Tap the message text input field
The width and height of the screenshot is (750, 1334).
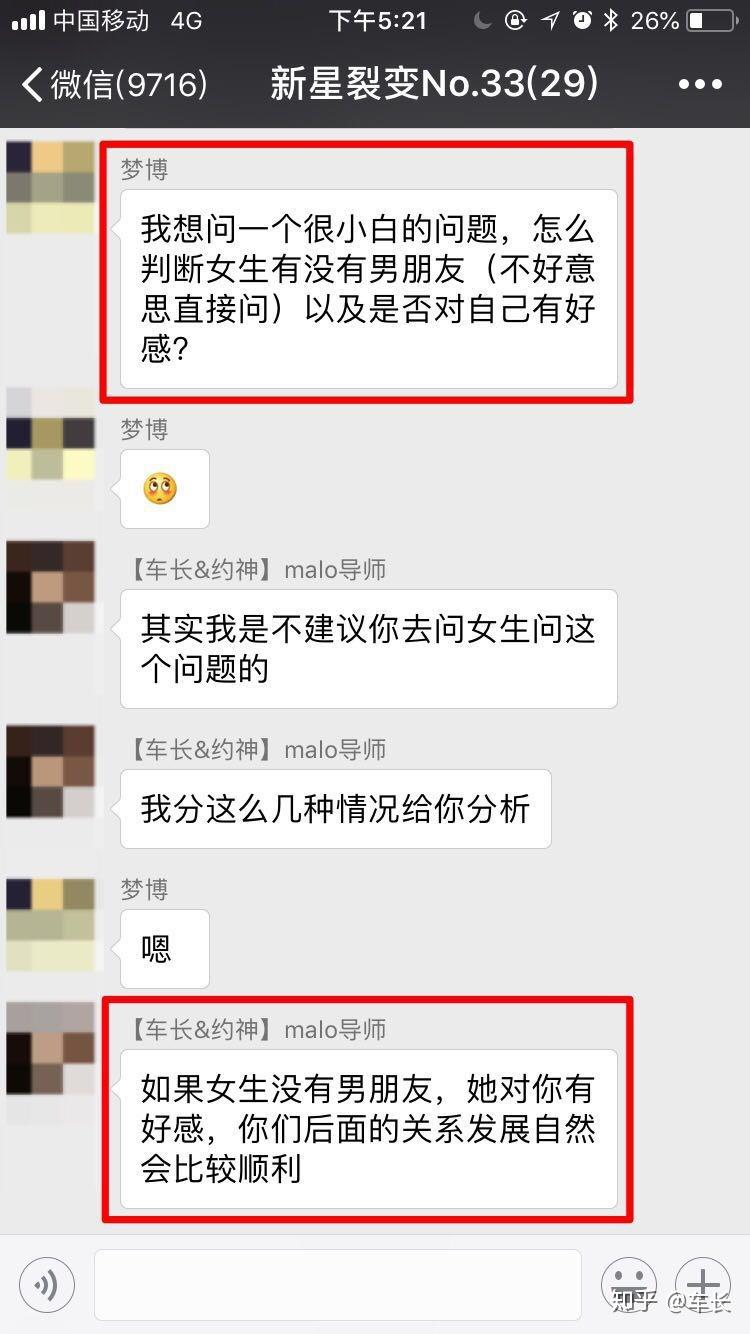click(x=338, y=1284)
